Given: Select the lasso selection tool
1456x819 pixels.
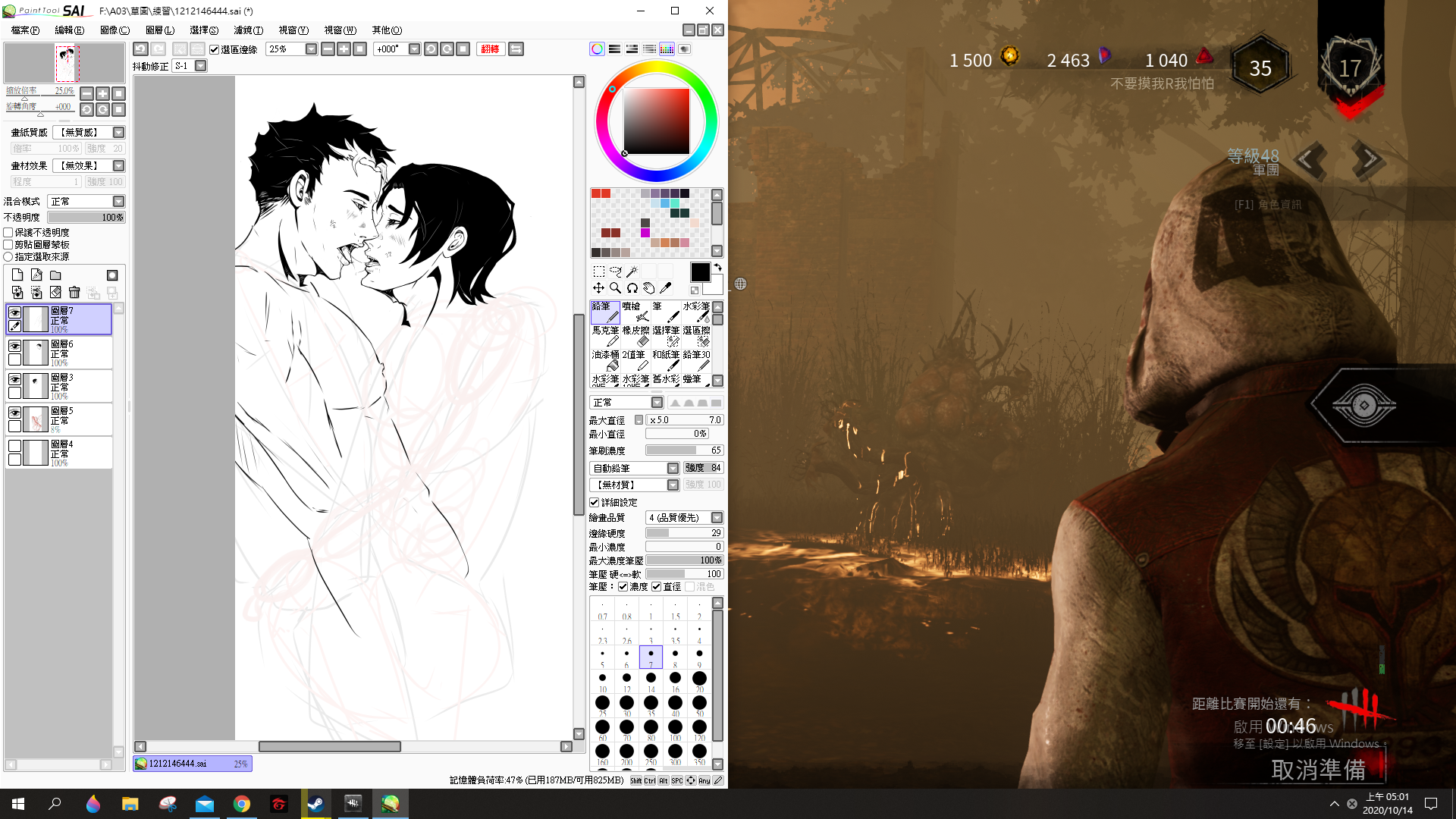Looking at the screenshot, I should pyautogui.click(x=615, y=271).
